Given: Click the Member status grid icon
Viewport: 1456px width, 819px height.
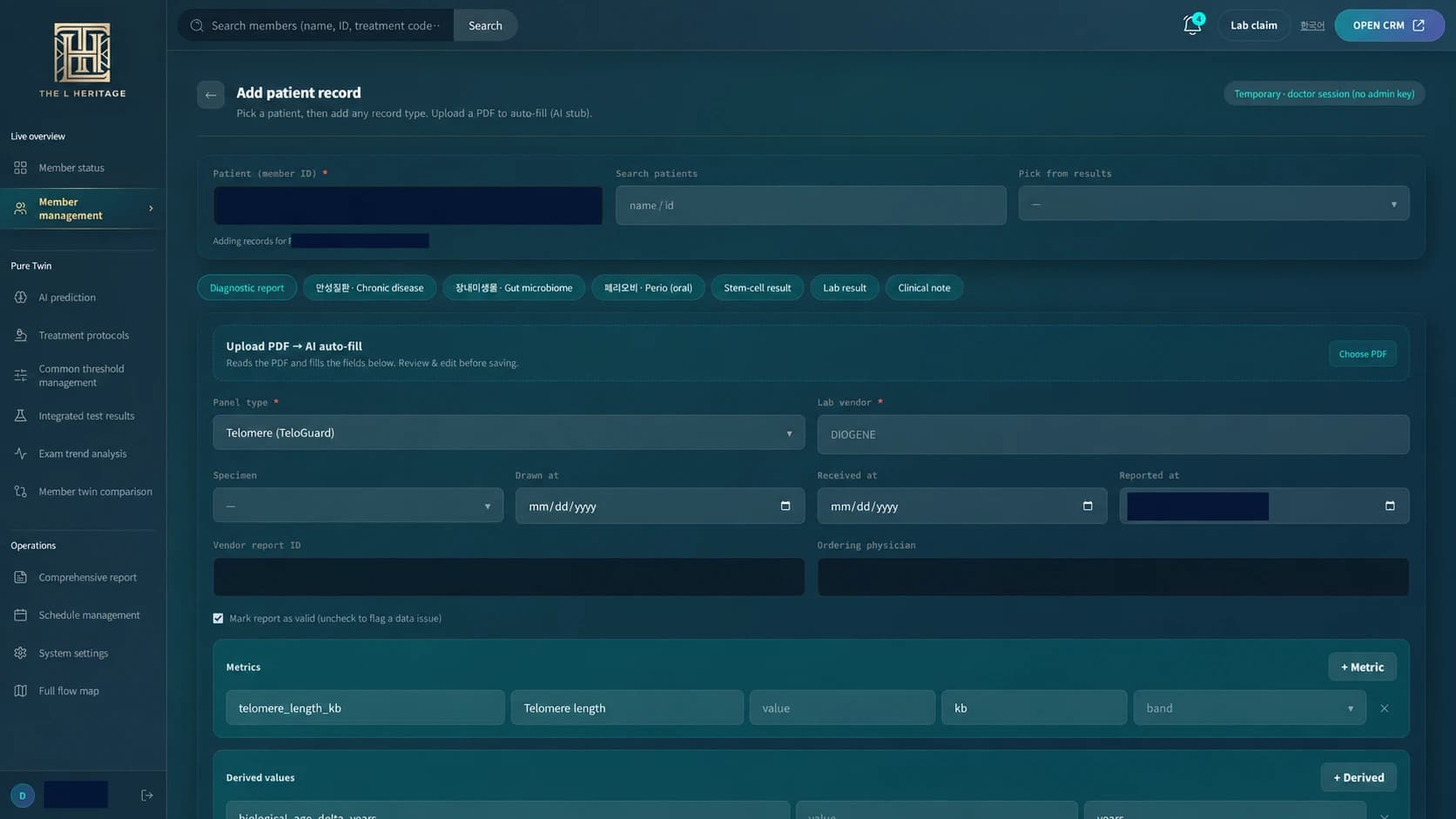Looking at the screenshot, I should [21, 167].
